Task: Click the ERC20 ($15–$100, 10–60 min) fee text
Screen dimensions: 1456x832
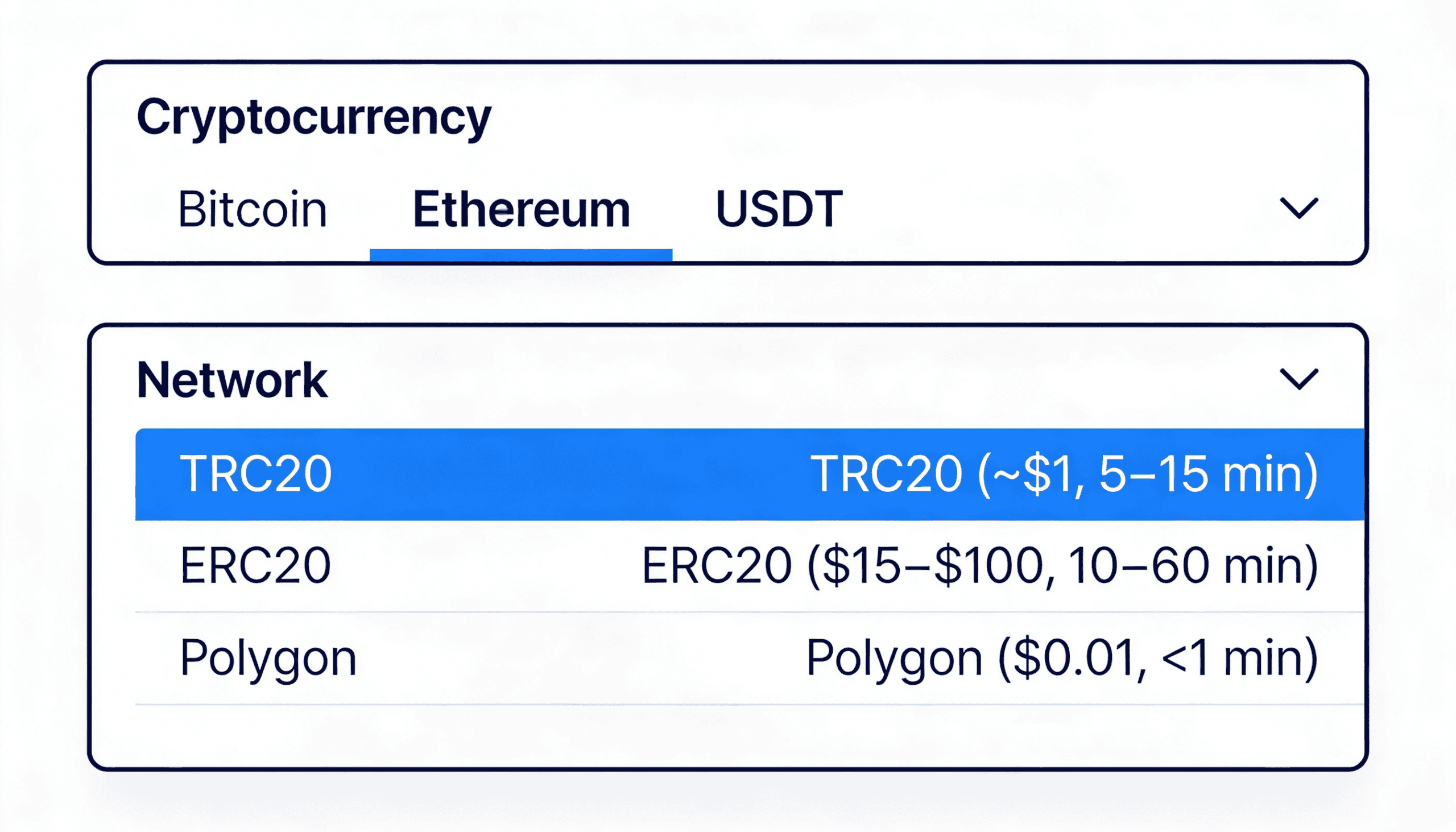Action: click(x=979, y=566)
